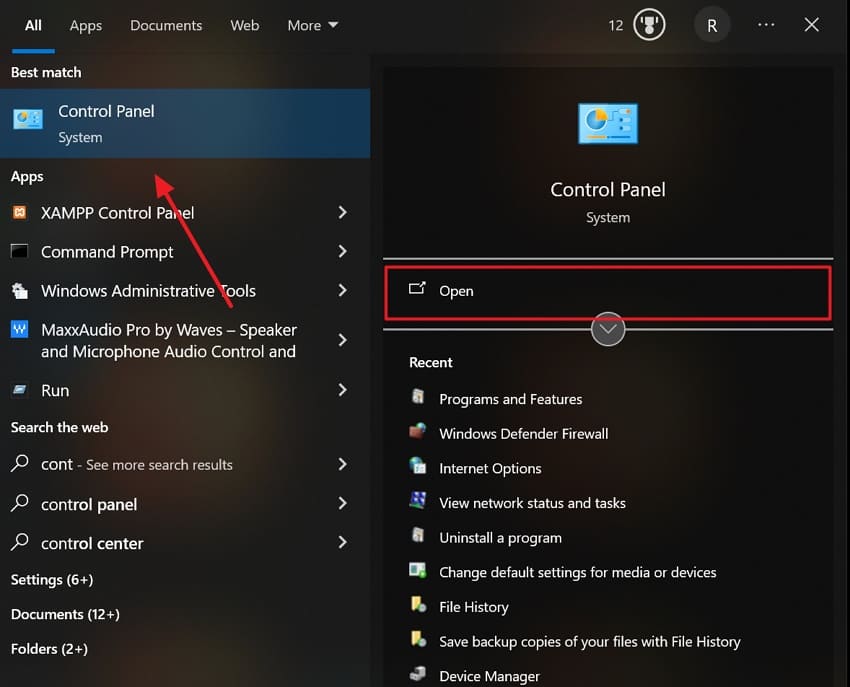Open the three-dot options menu
850x687 pixels.
(x=766, y=25)
